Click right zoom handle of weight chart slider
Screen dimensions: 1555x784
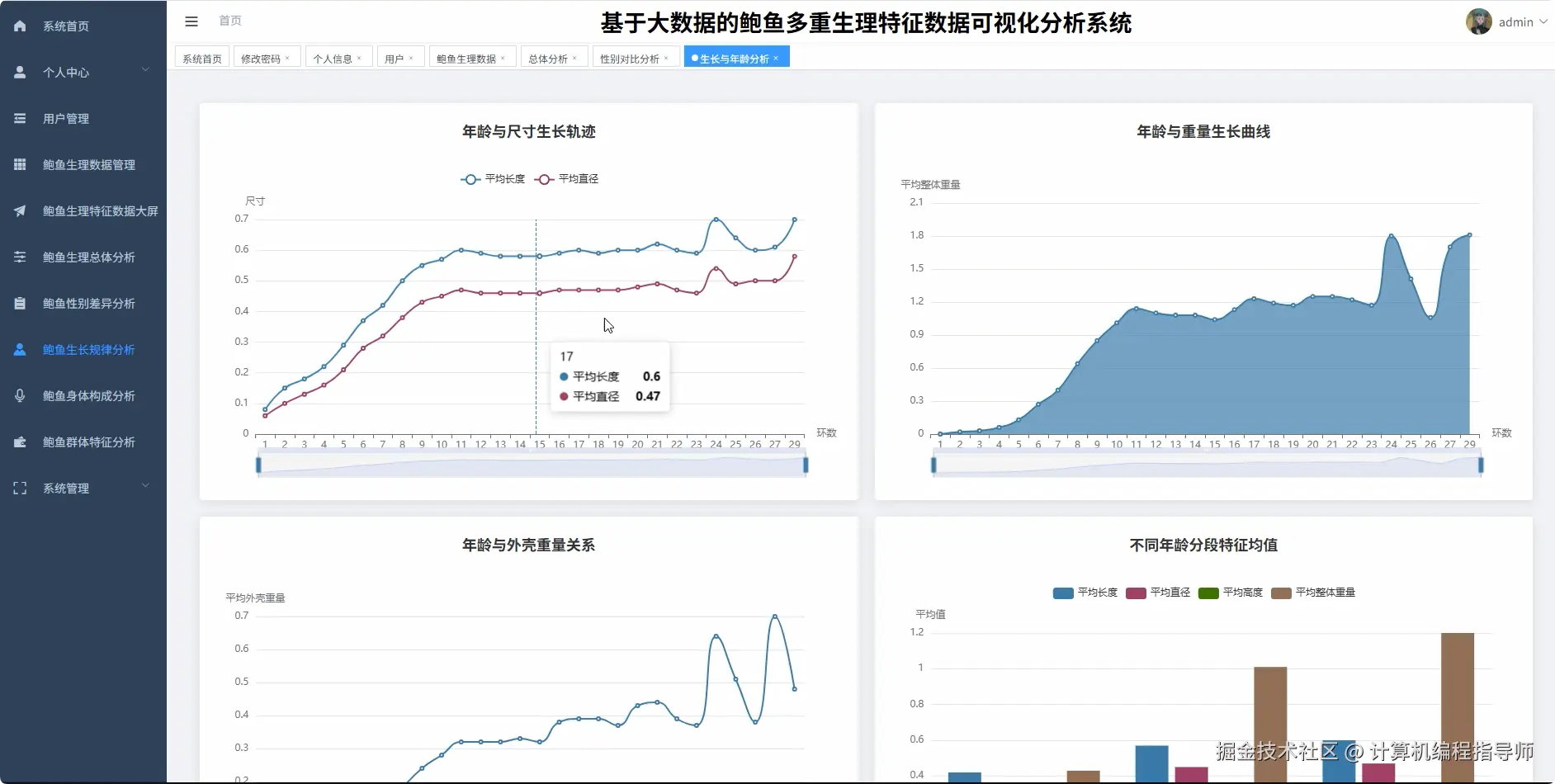click(1481, 465)
